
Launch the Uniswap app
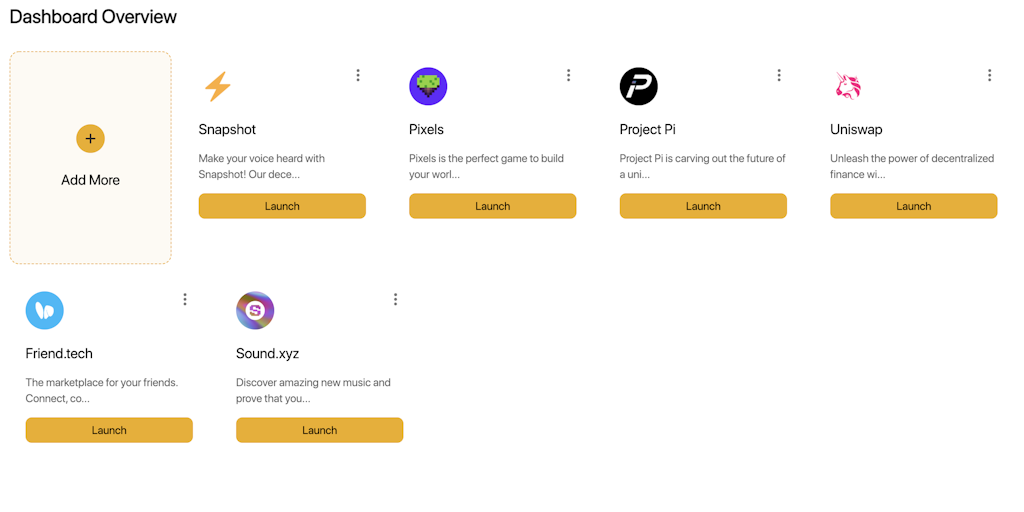[x=913, y=206]
